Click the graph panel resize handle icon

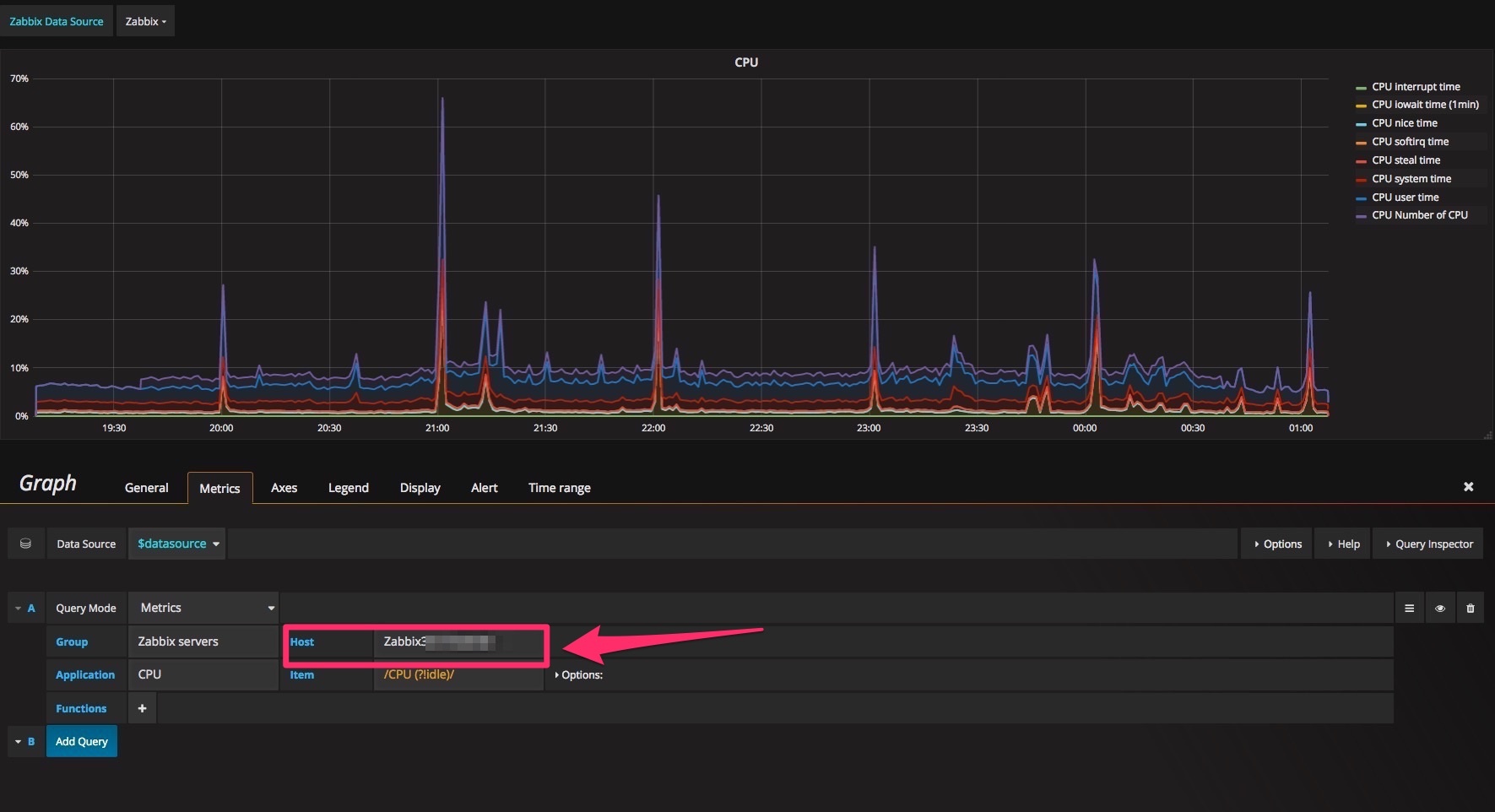tap(1487, 435)
